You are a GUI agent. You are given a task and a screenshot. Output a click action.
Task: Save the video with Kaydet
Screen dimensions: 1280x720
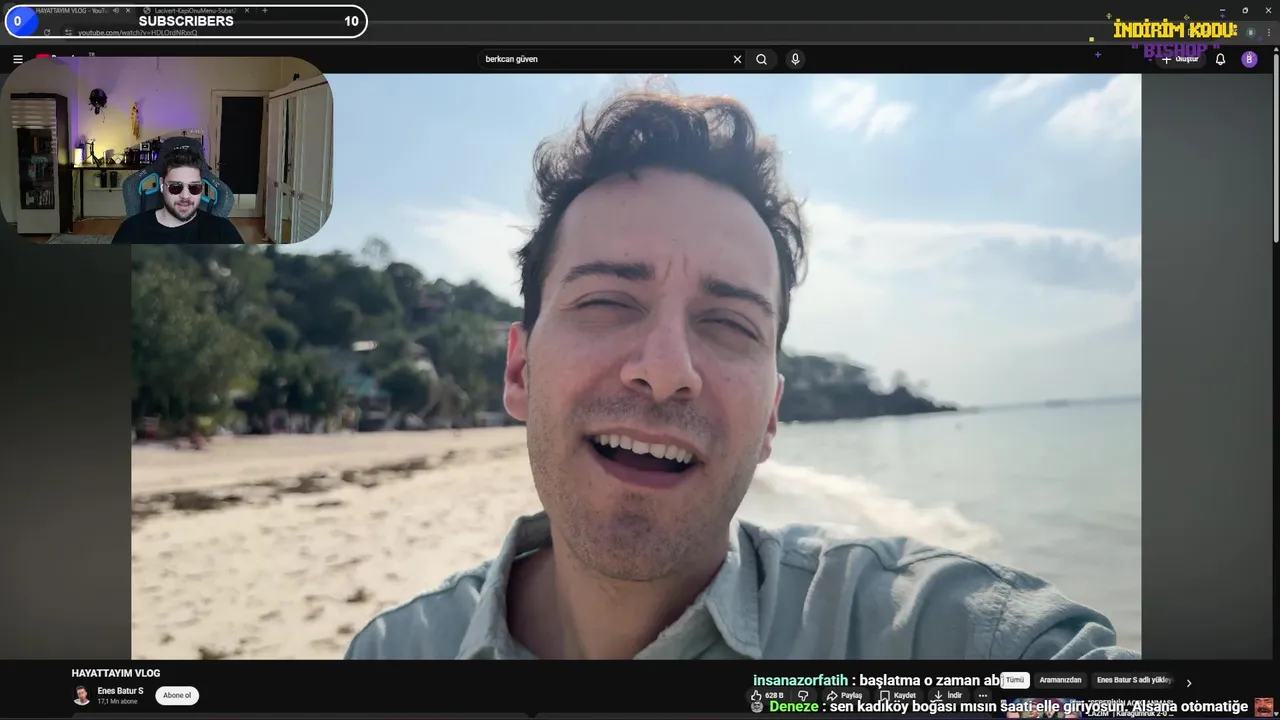click(x=897, y=695)
